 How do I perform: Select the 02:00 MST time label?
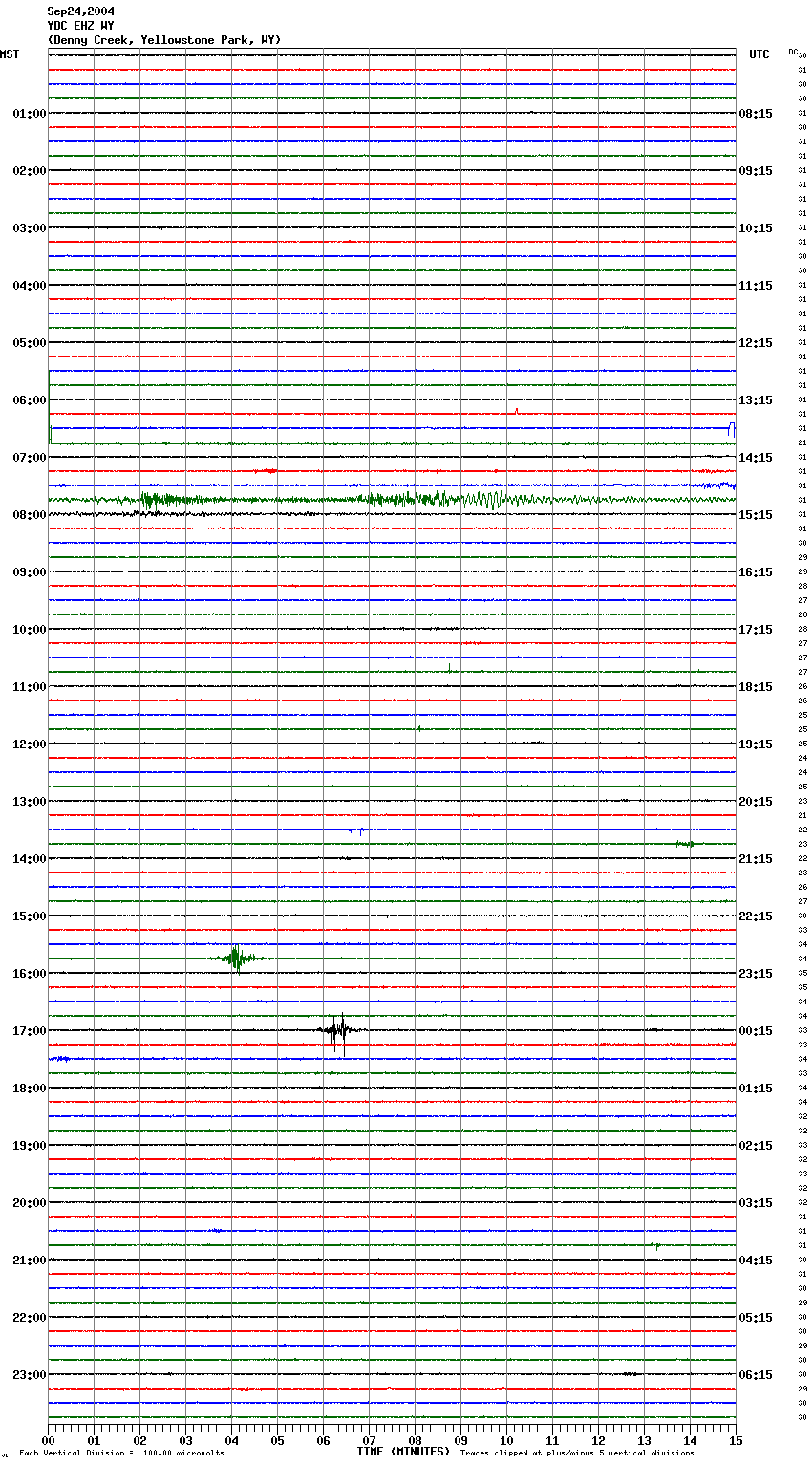[30, 171]
